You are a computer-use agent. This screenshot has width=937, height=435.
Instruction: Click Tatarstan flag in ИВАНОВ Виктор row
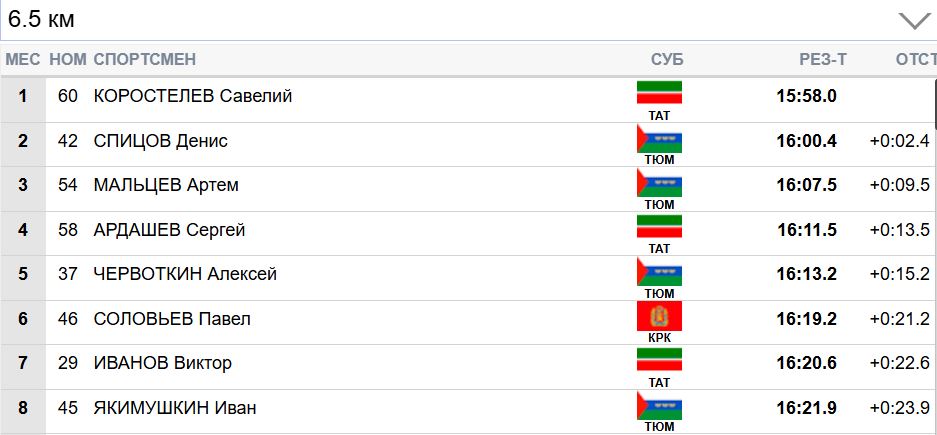[659, 360]
